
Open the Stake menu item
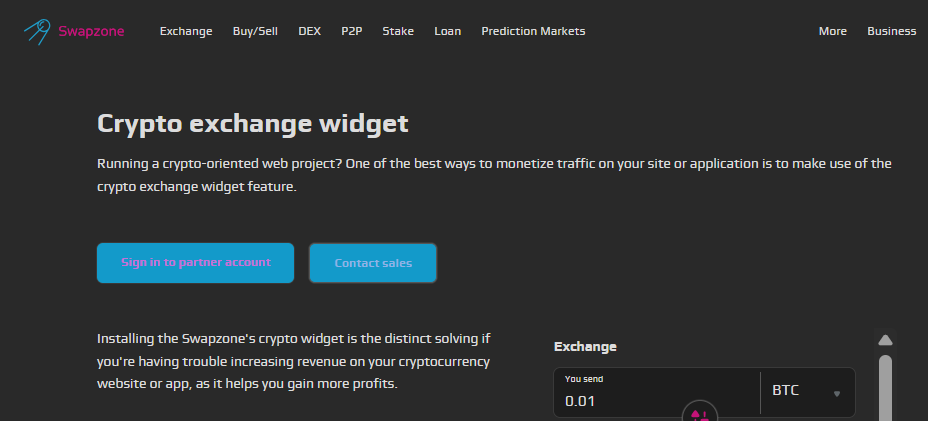398,31
